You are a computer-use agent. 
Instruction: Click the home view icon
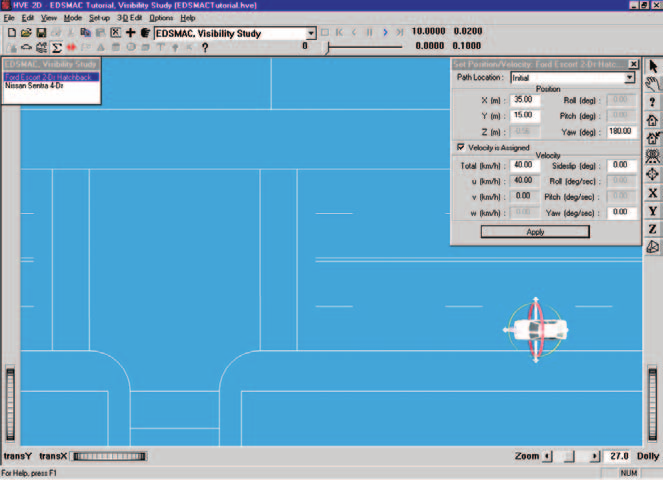coord(652,120)
